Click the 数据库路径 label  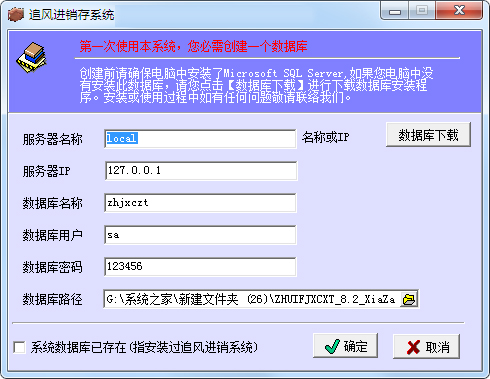(x=52, y=299)
